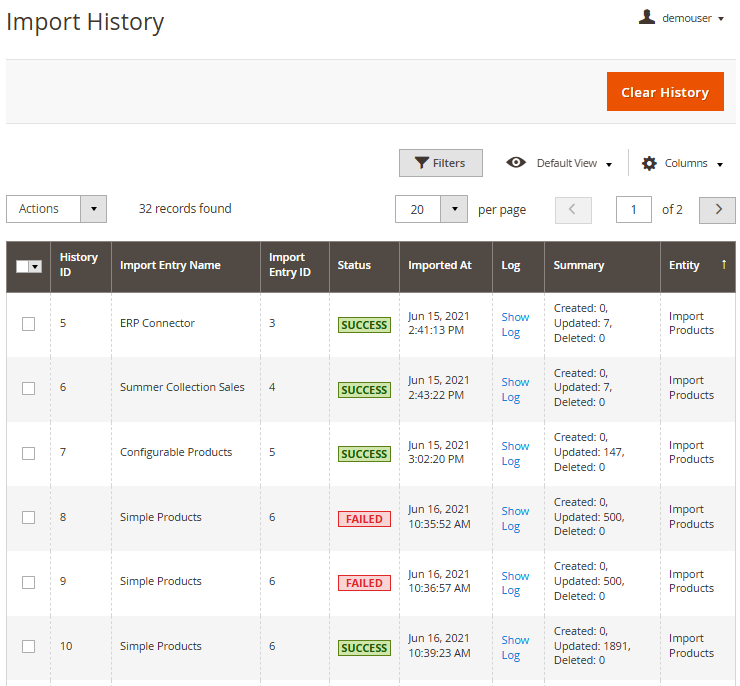Click the 'Updated: 1891' summary cell
The height and width of the screenshot is (686, 740).
(592, 646)
